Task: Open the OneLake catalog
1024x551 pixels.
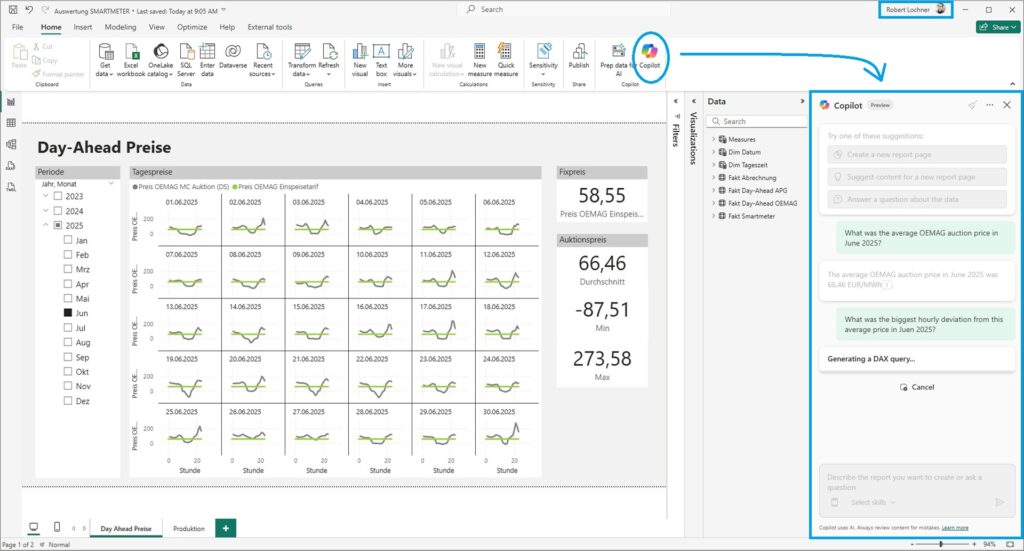Action: (161, 59)
